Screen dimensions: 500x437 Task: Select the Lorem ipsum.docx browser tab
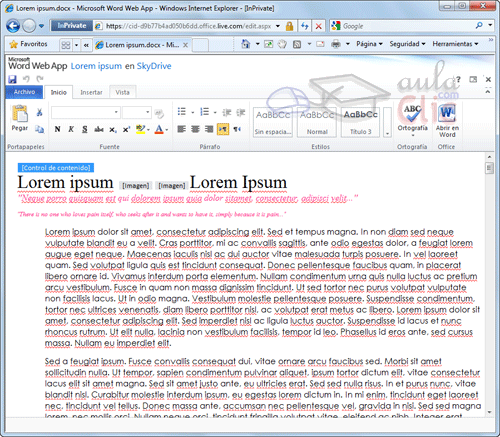141,45
